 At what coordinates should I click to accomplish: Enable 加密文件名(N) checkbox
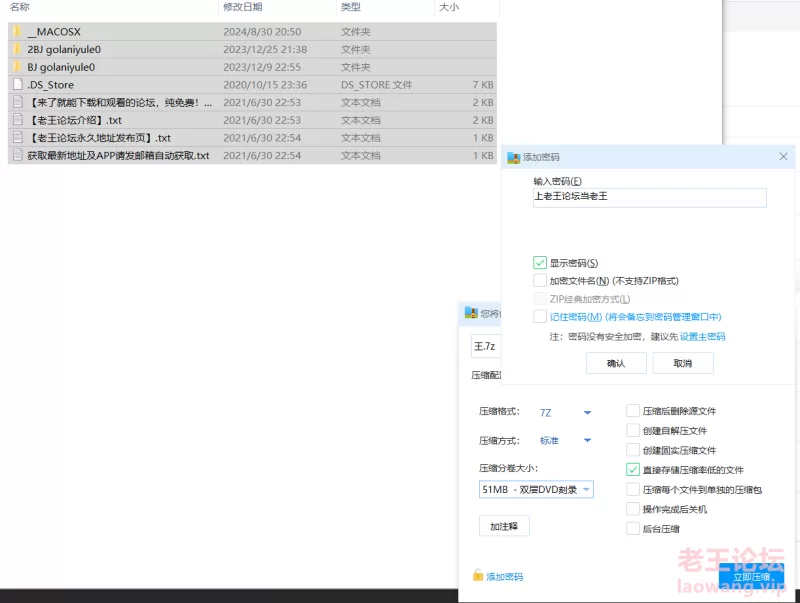pos(539,281)
